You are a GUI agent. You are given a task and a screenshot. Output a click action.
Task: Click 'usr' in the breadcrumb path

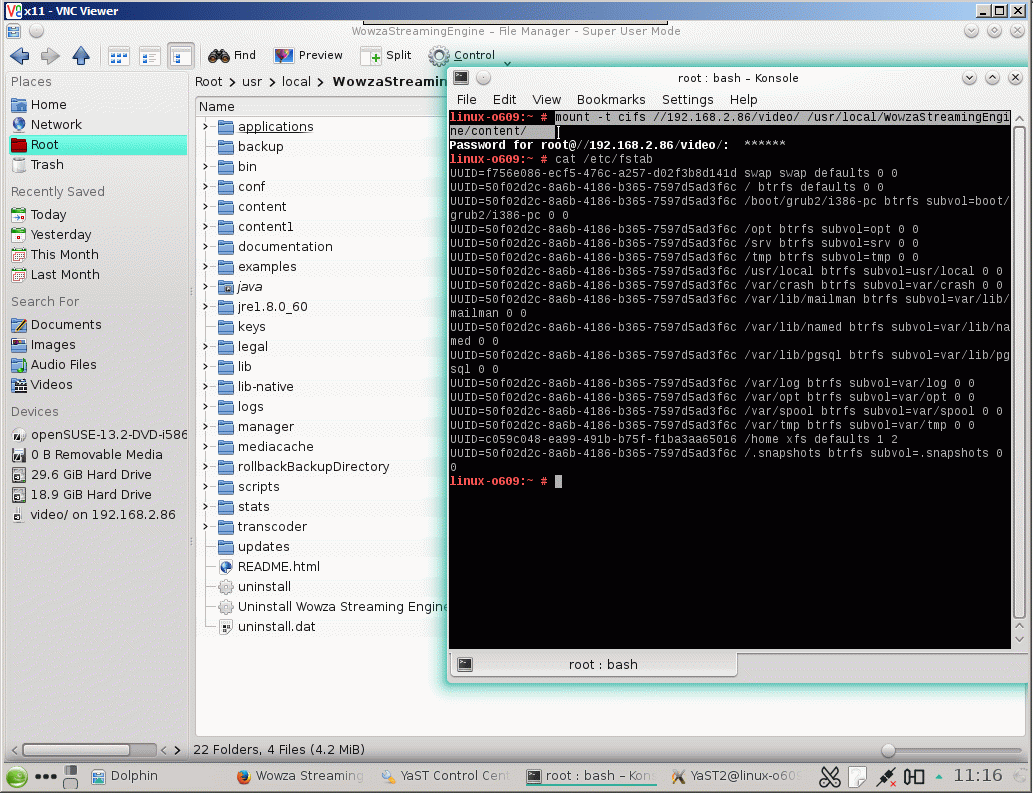(252, 82)
